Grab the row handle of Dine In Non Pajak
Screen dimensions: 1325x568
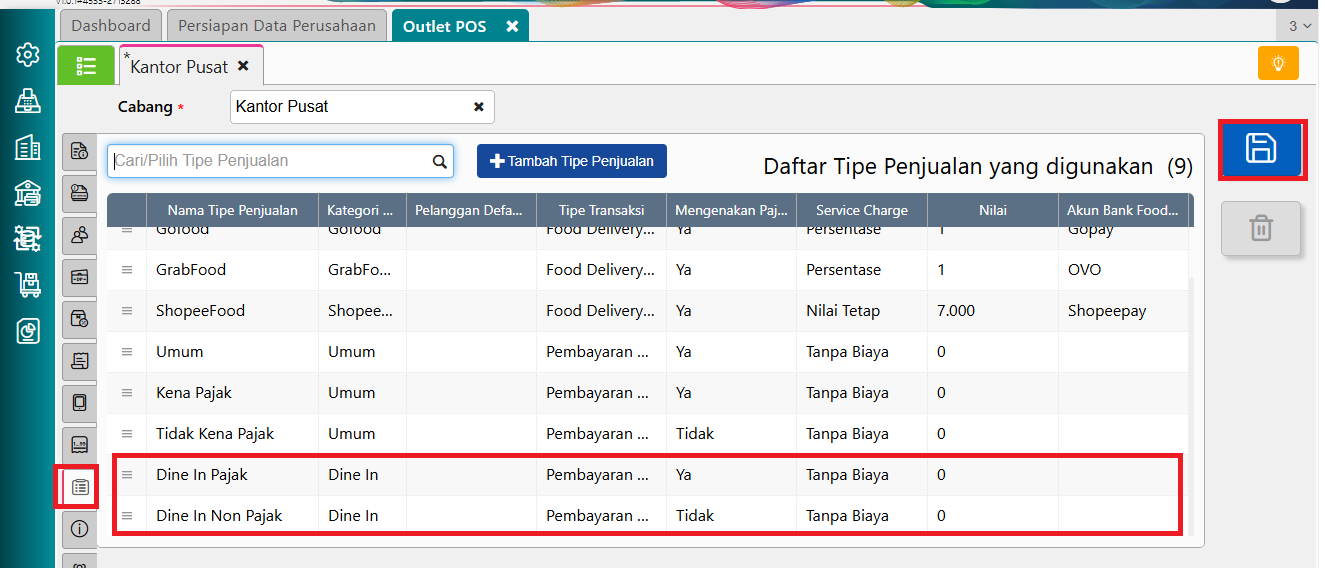point(127,516)
